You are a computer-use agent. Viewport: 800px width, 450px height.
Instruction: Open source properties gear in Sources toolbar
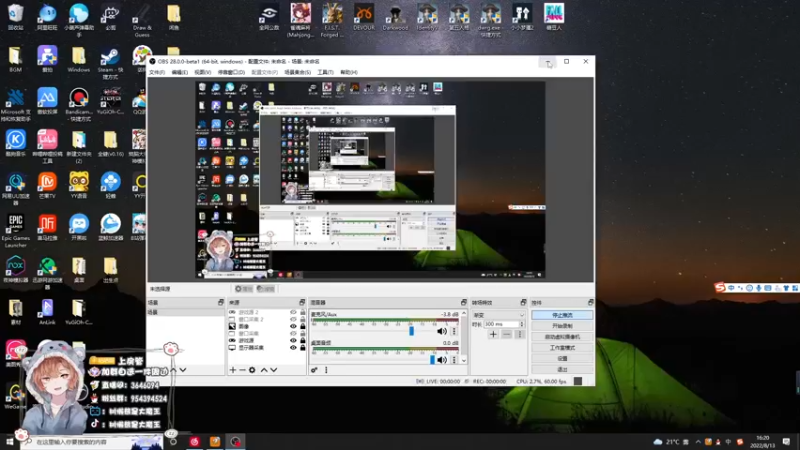pyautogui.click(x=252, y=370)
